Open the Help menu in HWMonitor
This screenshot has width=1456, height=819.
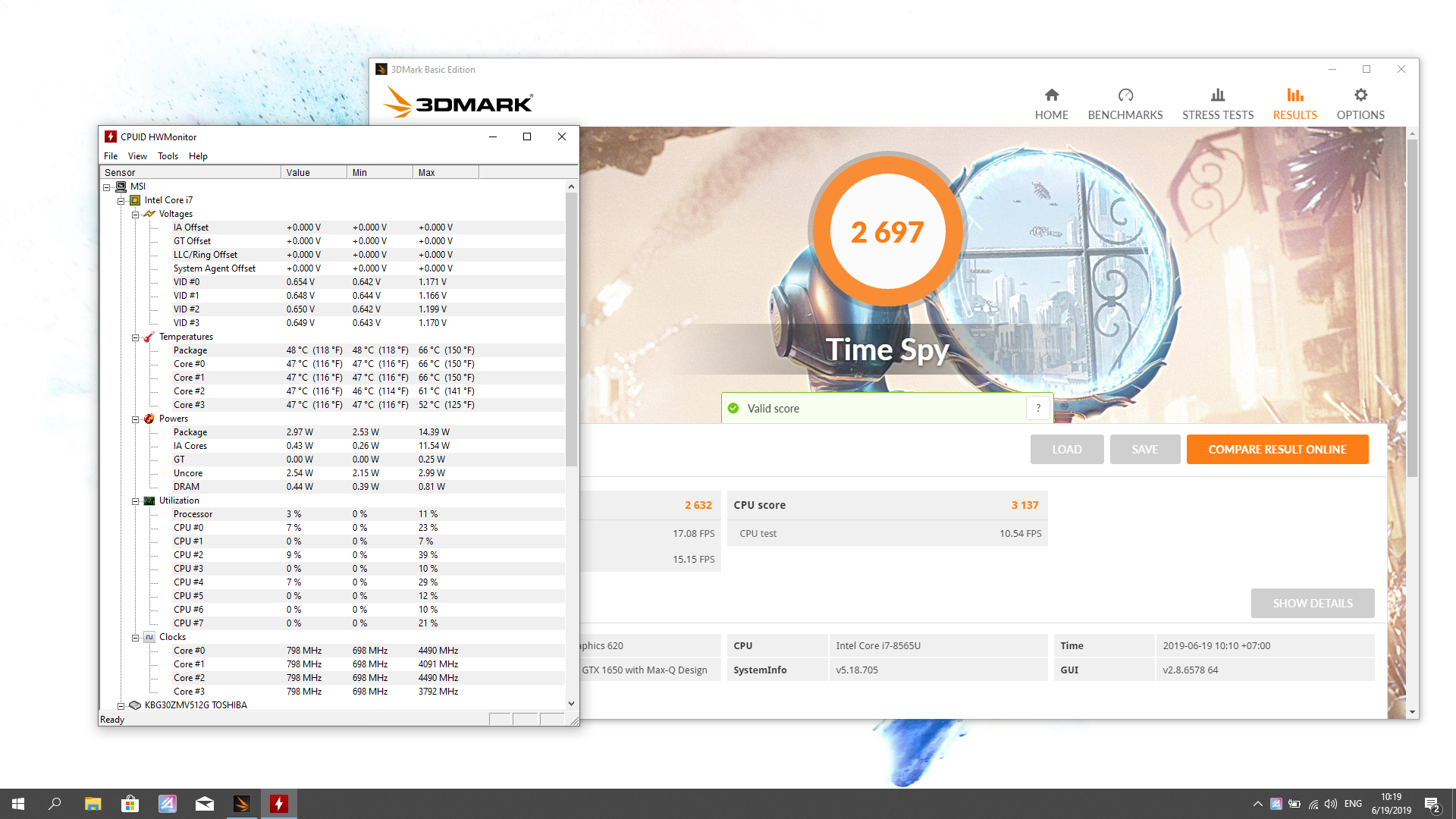[x=198, y=156]
